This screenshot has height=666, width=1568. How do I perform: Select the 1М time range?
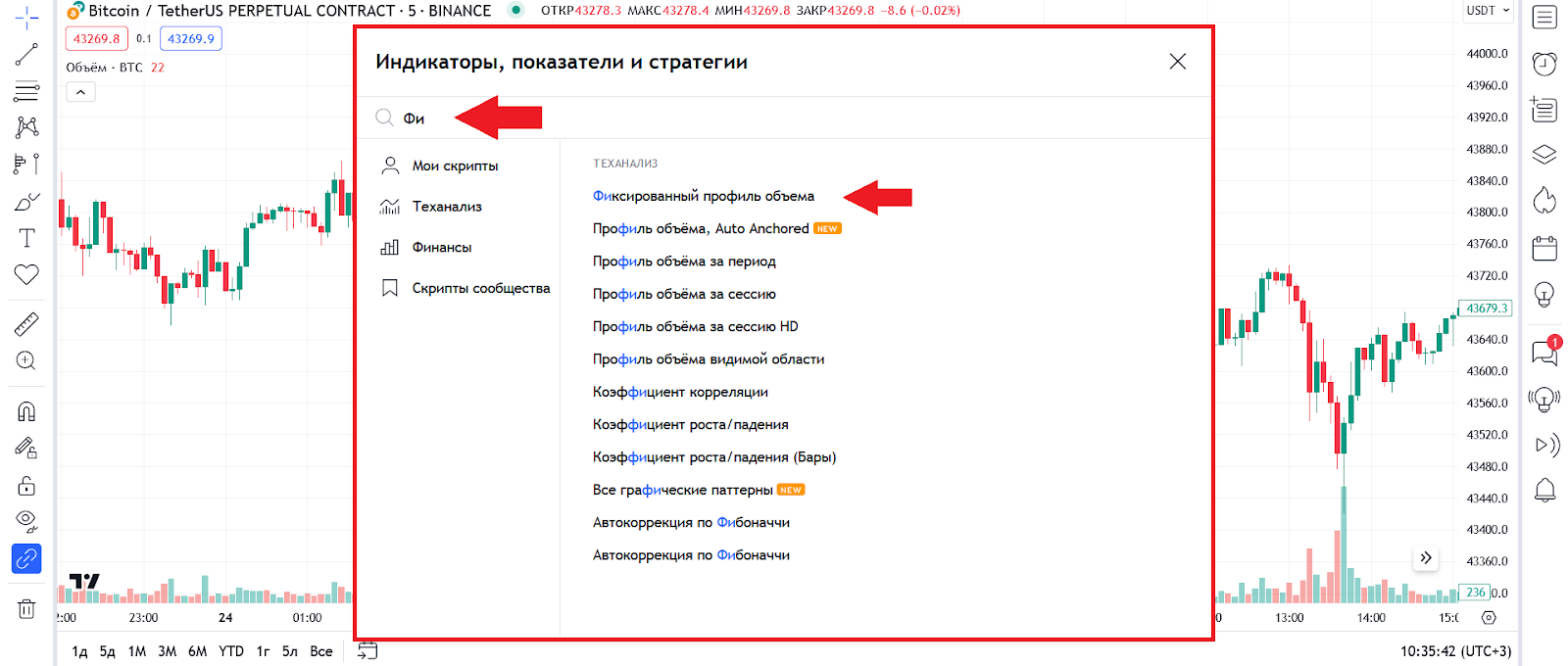tap(137, 651)
